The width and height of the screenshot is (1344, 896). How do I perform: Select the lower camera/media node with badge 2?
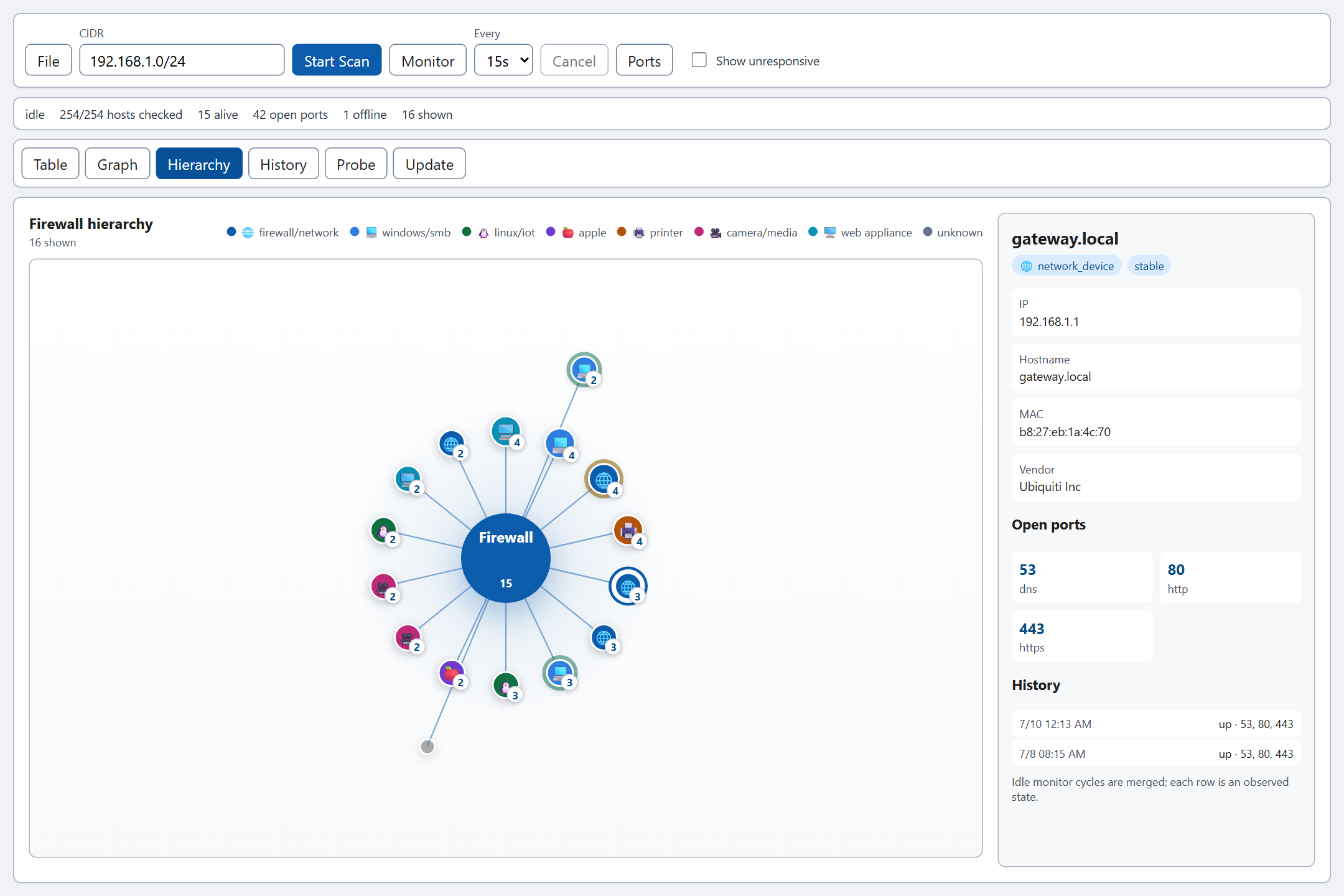[408, 637]
